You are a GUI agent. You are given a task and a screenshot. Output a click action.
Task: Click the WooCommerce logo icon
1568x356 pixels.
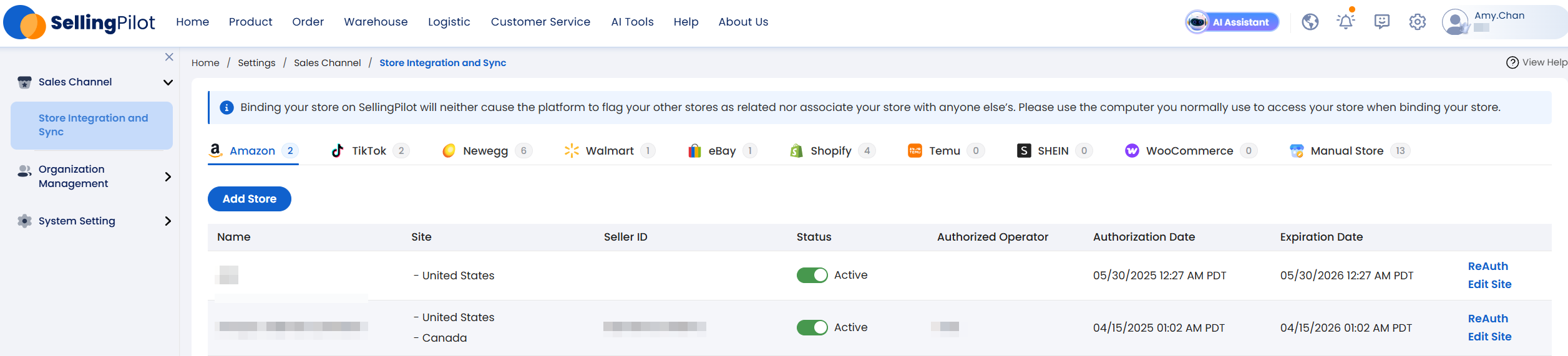(x=1132, y=151)
